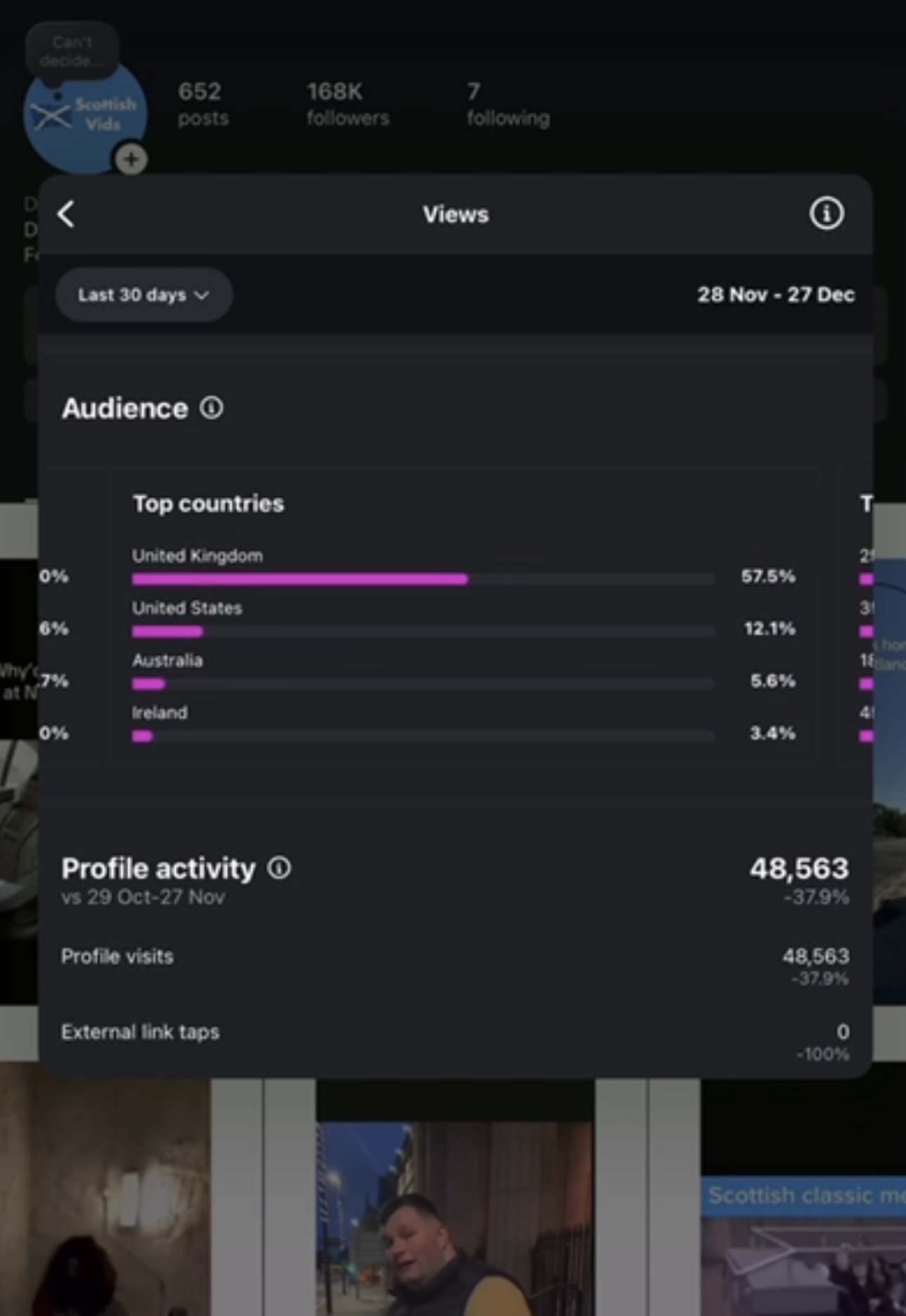Tap the 652 posts count
906x1316 pixels.
coord(202,104)
